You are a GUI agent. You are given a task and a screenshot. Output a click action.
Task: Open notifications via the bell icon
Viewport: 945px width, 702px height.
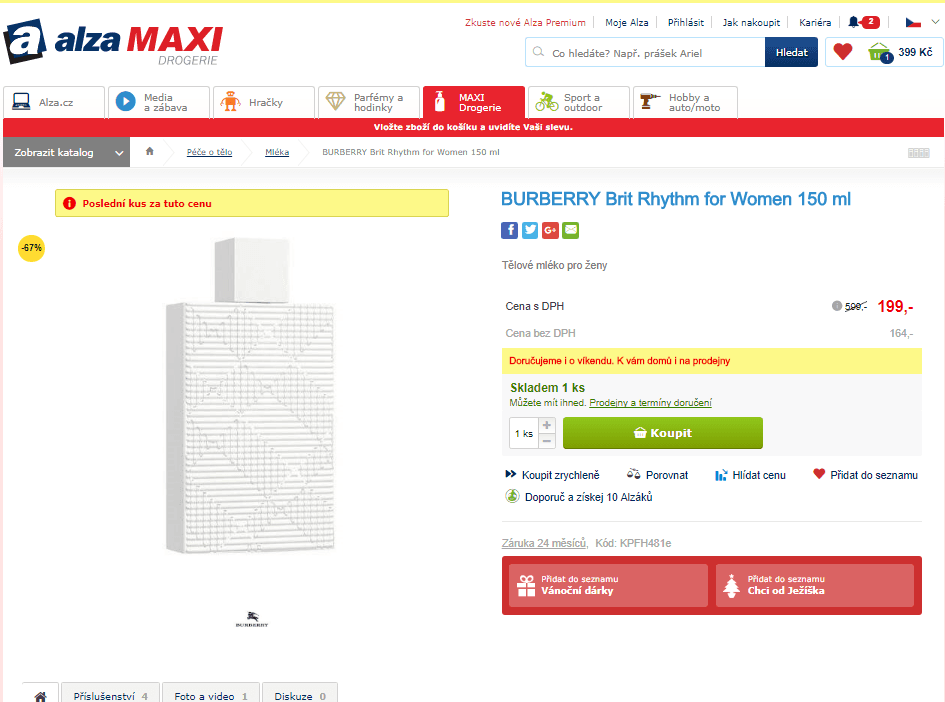pos(855,21)
